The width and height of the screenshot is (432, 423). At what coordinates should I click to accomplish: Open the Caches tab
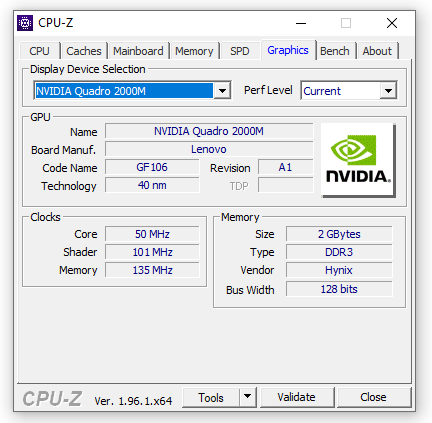click(84, 51)
